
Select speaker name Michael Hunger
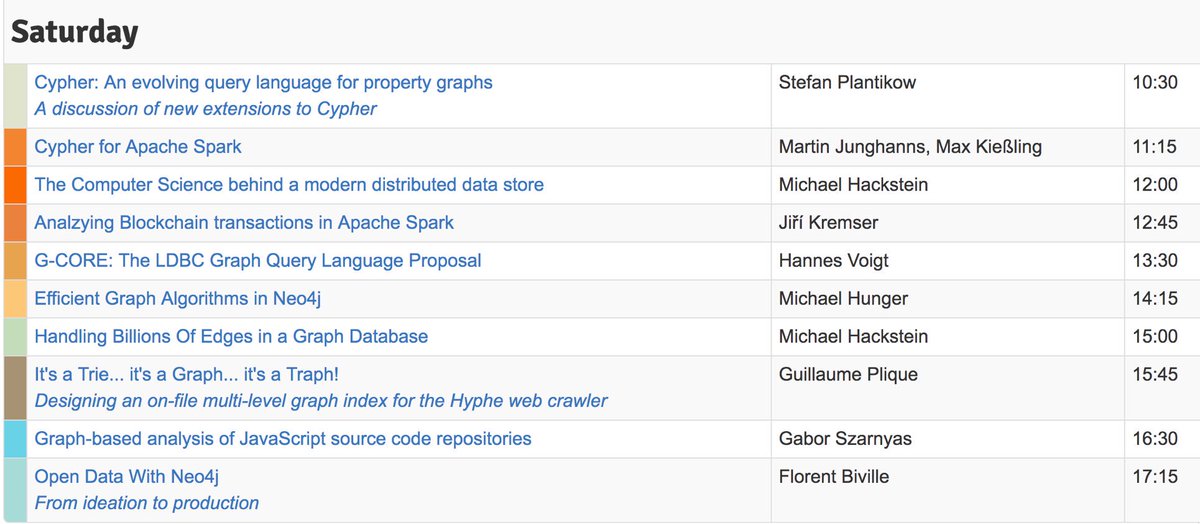click(x=844, y=299)
